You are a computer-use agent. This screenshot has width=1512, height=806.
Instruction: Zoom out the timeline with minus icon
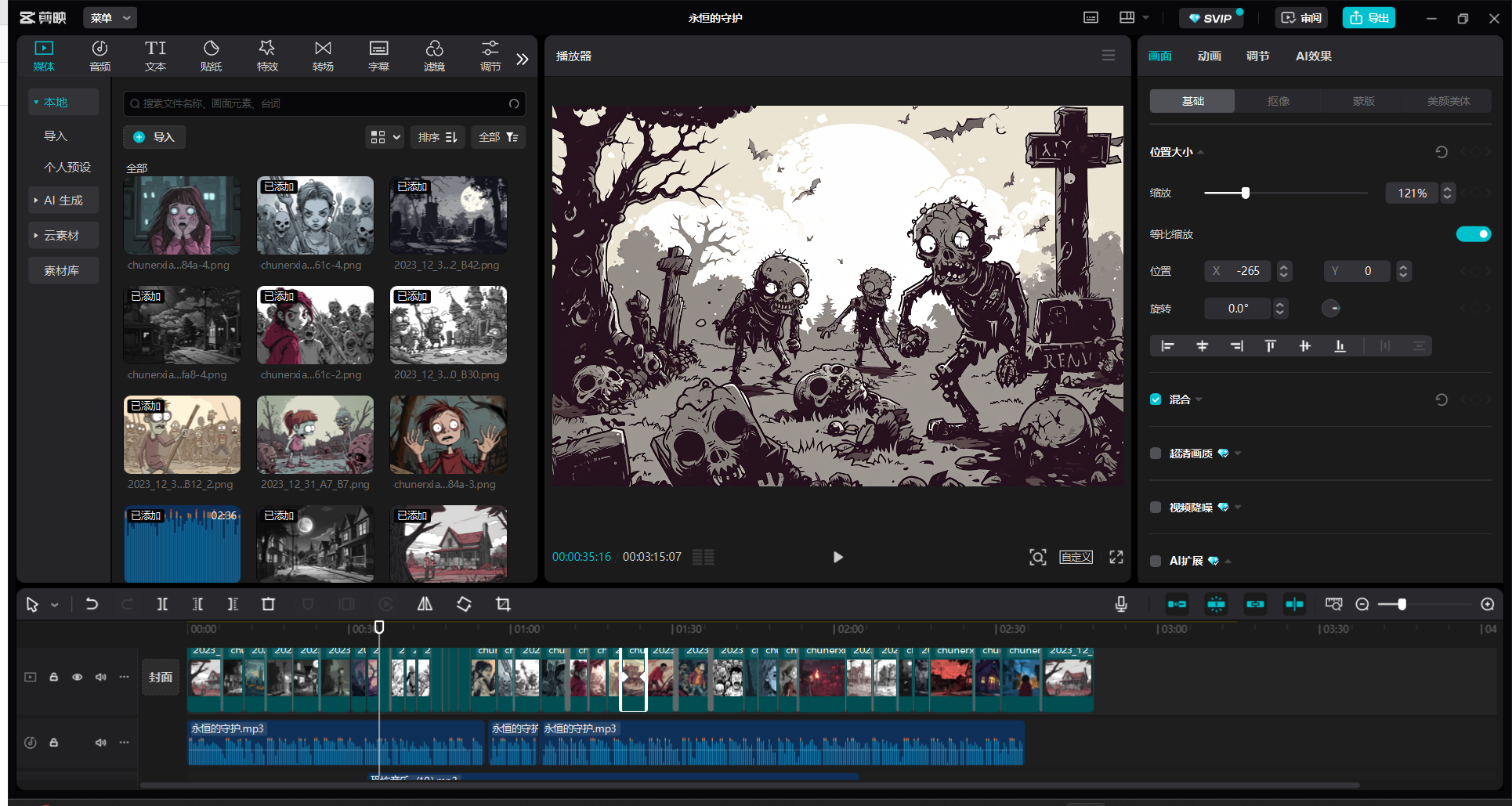pyautogui.click(x=1362, y=604)
